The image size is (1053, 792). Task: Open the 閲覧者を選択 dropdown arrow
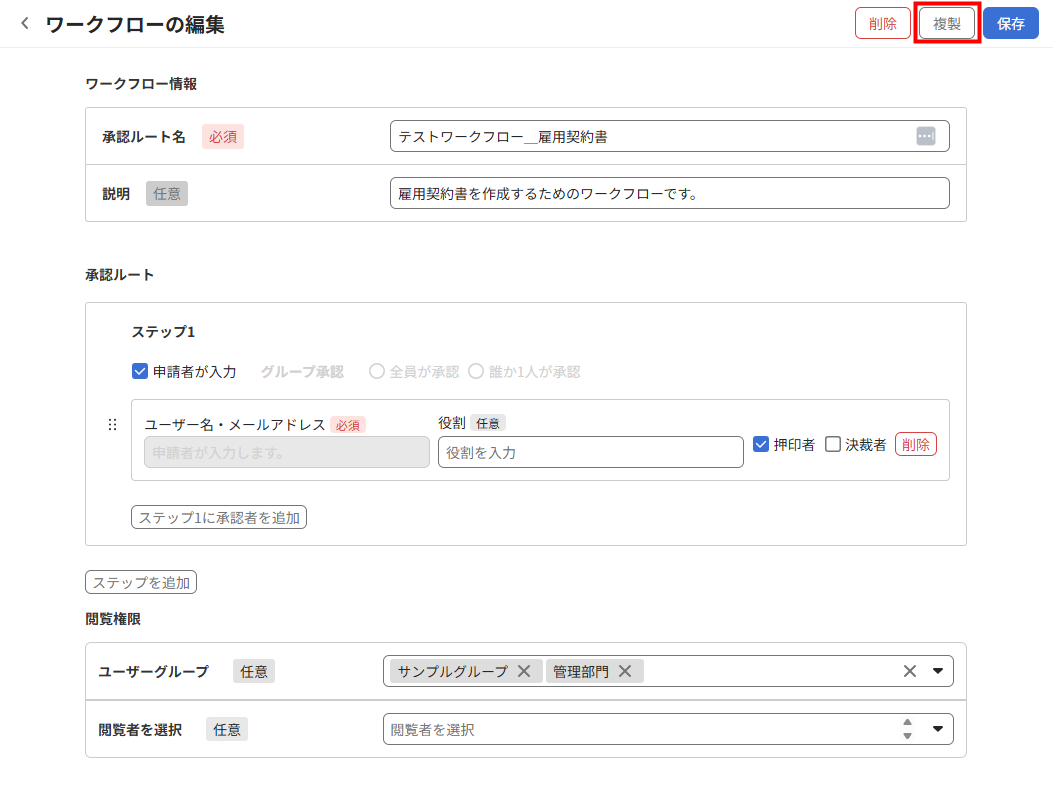[938, 729]
